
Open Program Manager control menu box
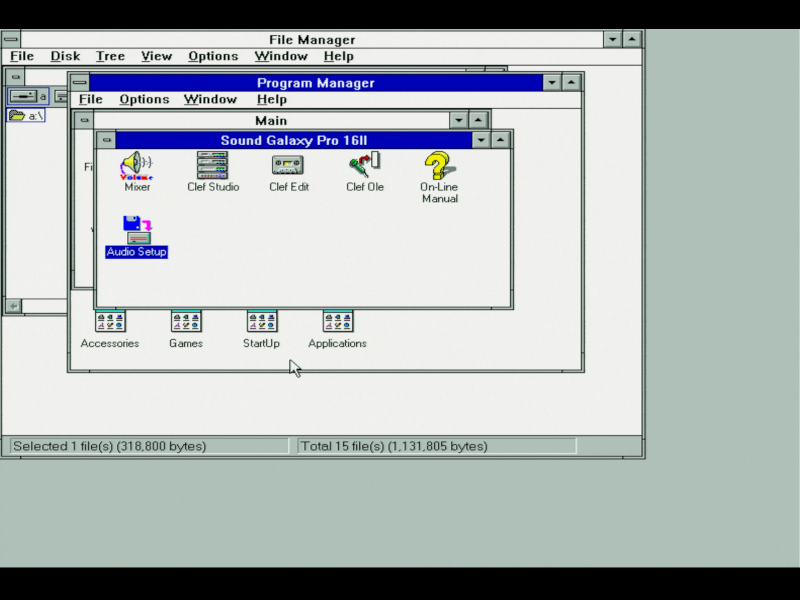click(79, 82)
